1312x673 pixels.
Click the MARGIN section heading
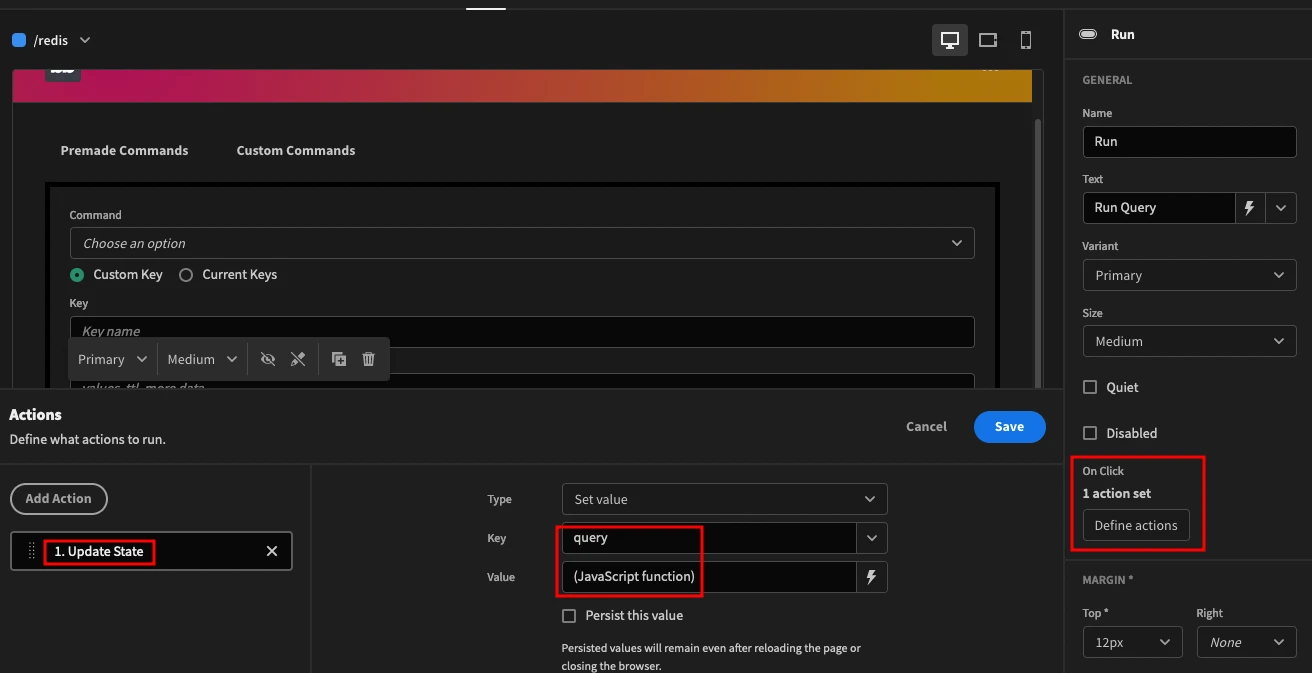pyautogui.click(x=1108, y=580)
